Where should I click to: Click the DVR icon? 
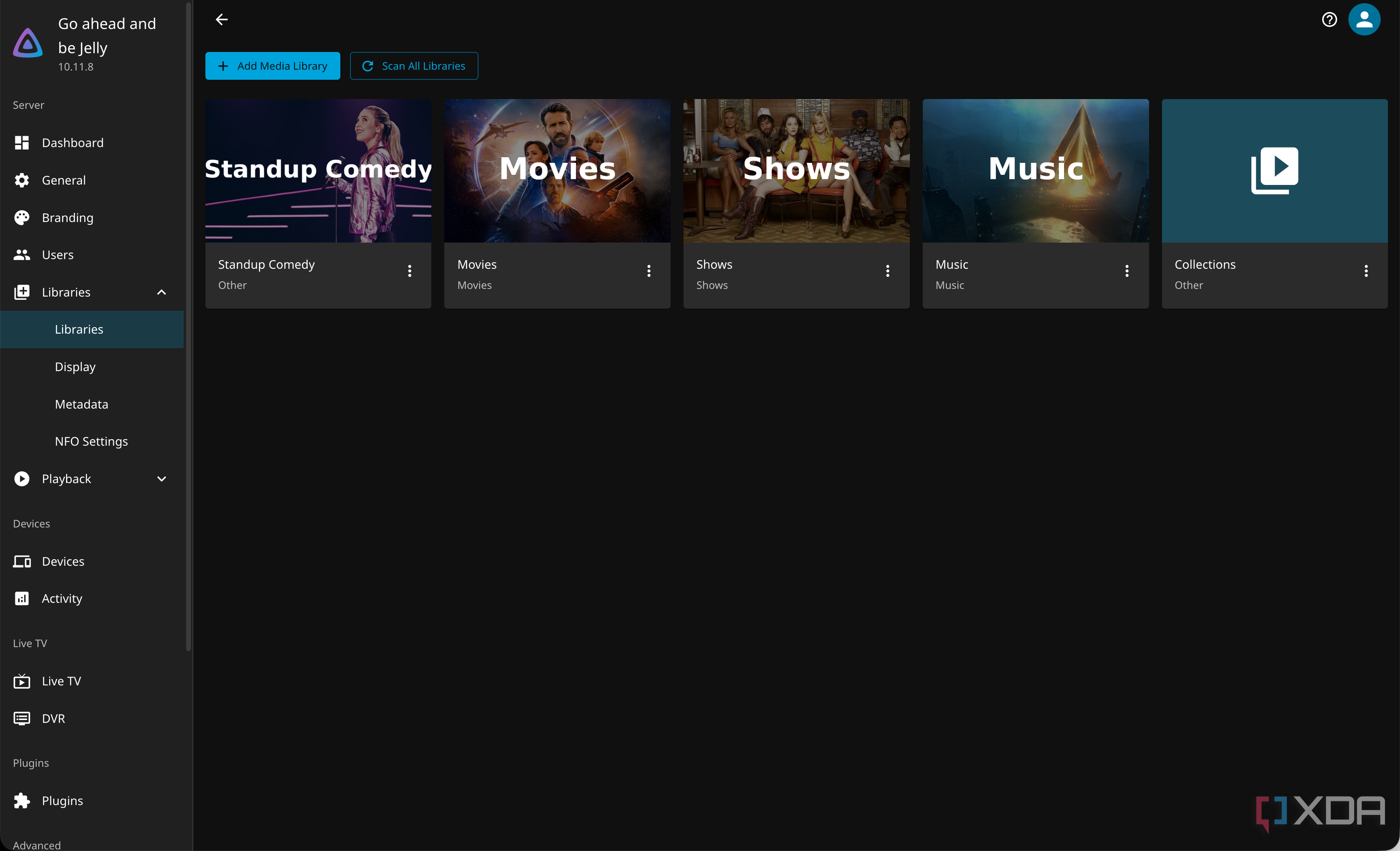coord(22,718)
